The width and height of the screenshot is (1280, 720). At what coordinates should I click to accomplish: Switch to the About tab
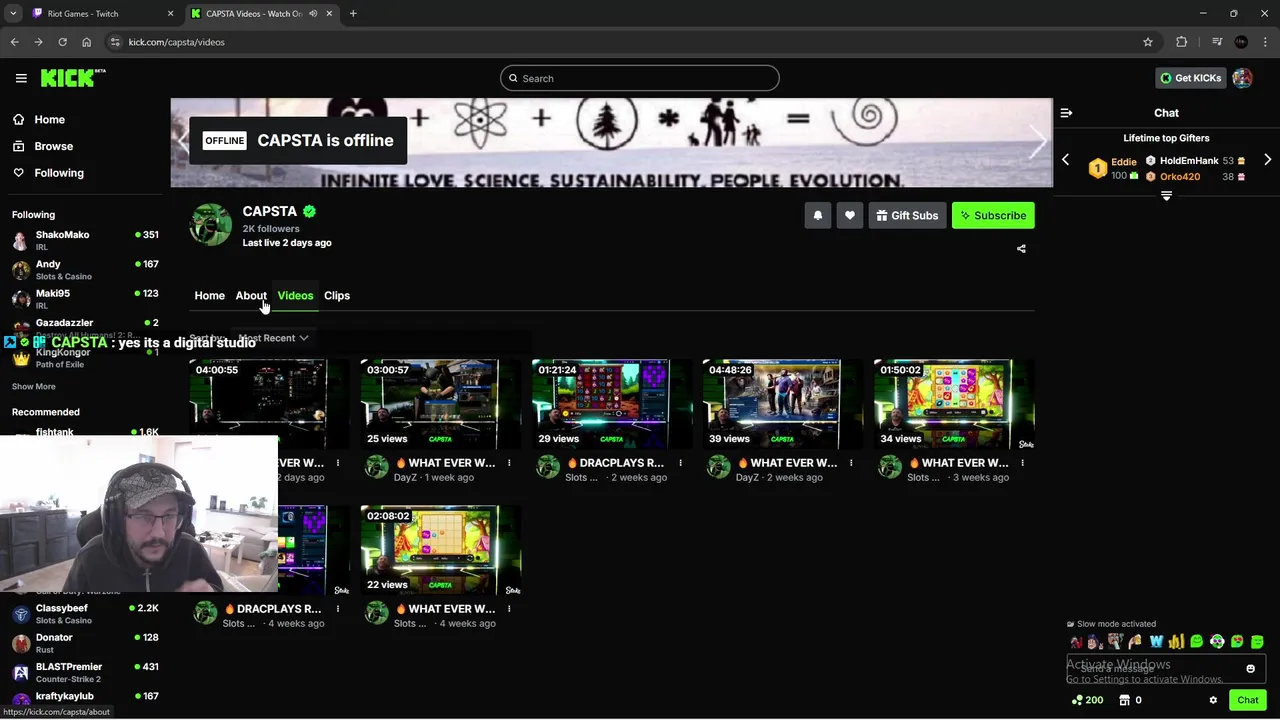[x=251, y=295]
